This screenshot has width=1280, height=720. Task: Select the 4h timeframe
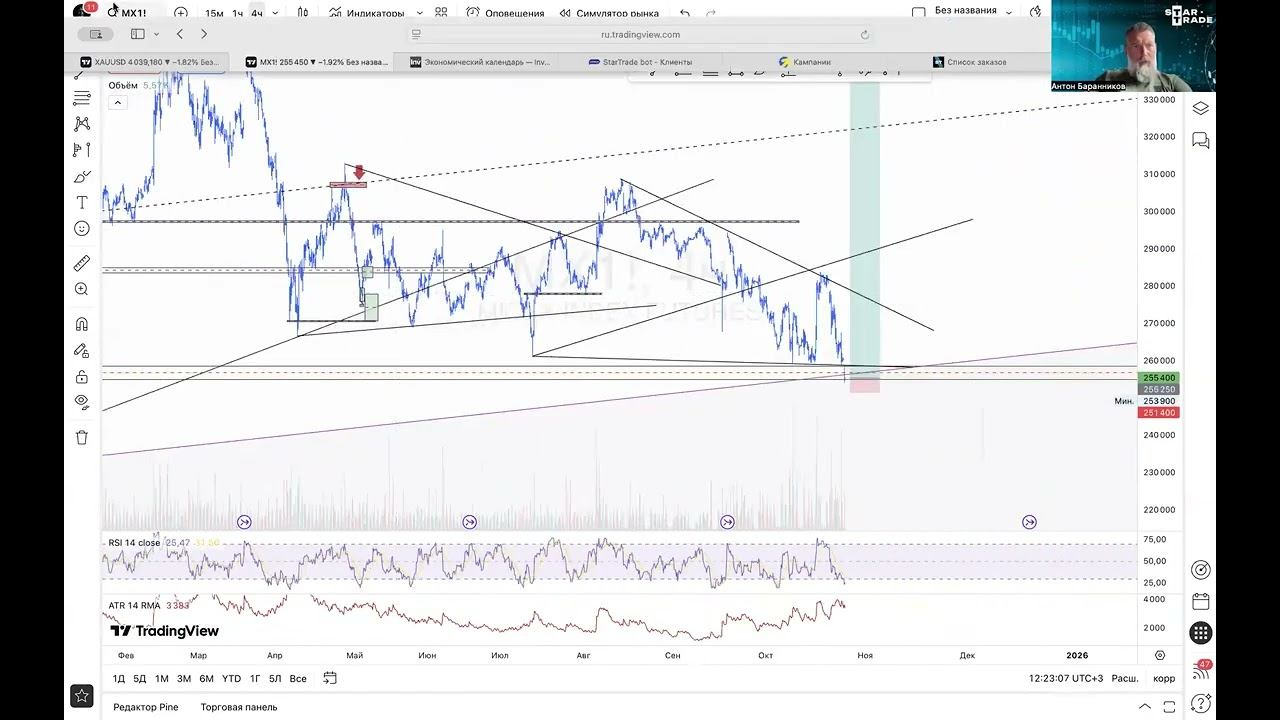[257, 14]
